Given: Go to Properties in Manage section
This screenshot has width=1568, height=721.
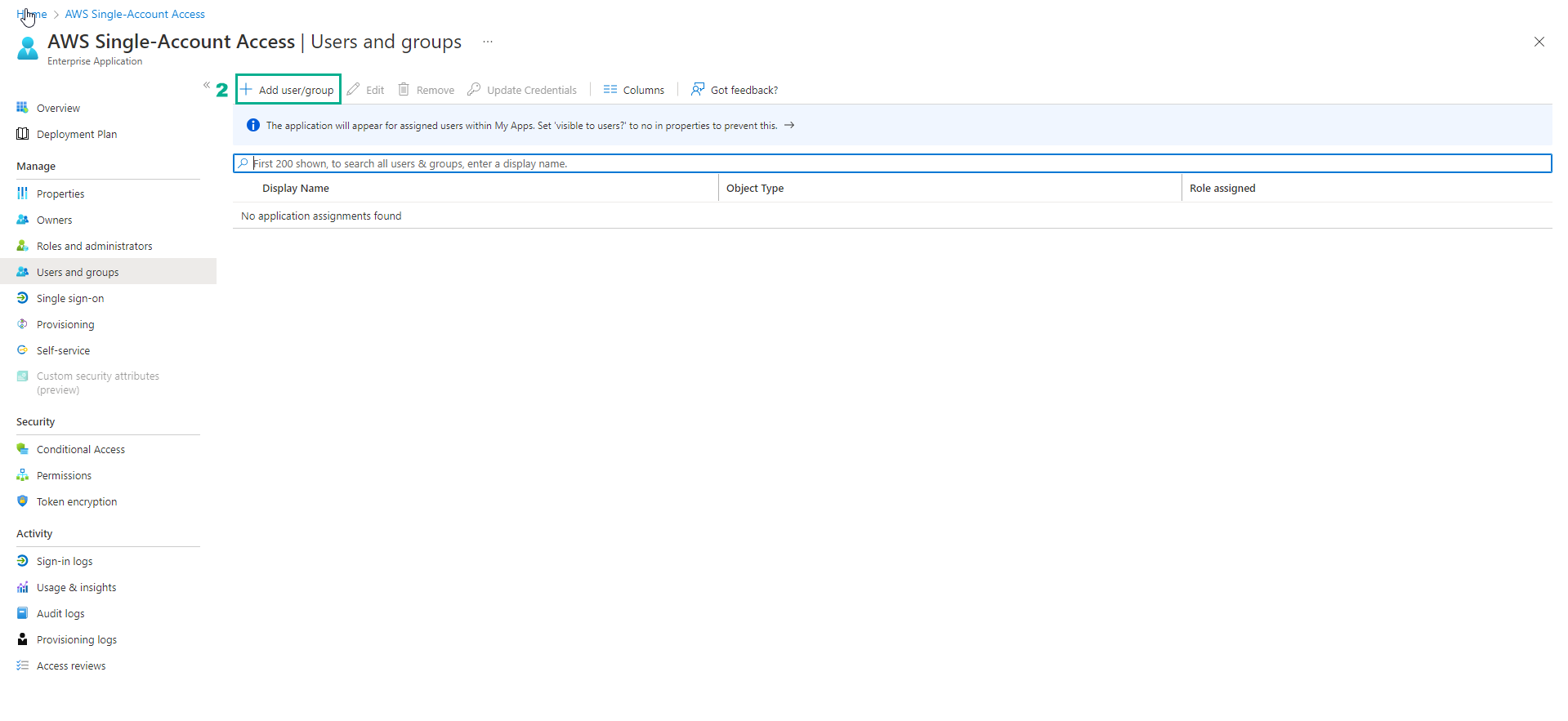Looking at the screenshot, I should click(60, 194).
